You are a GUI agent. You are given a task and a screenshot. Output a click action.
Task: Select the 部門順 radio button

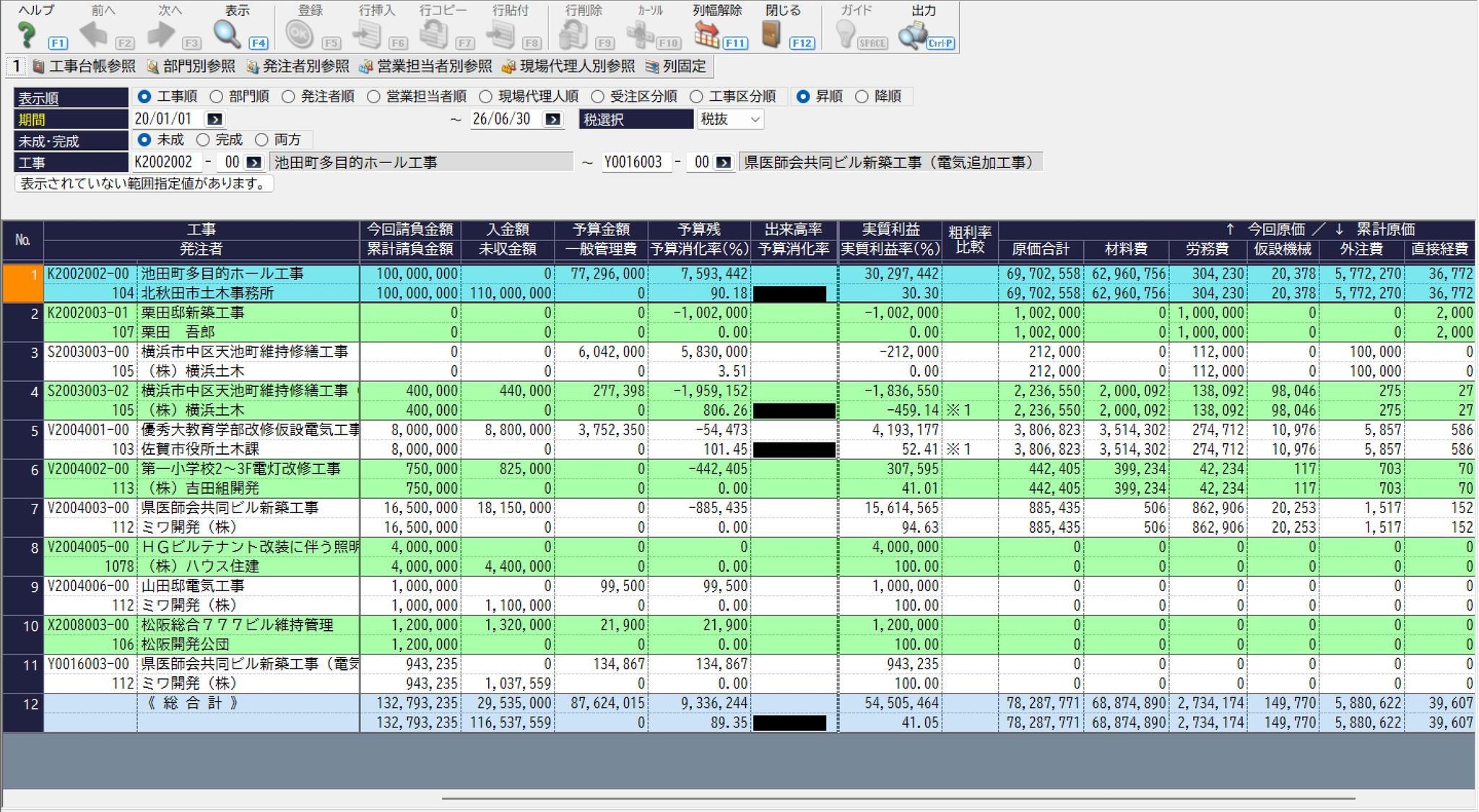216,97
